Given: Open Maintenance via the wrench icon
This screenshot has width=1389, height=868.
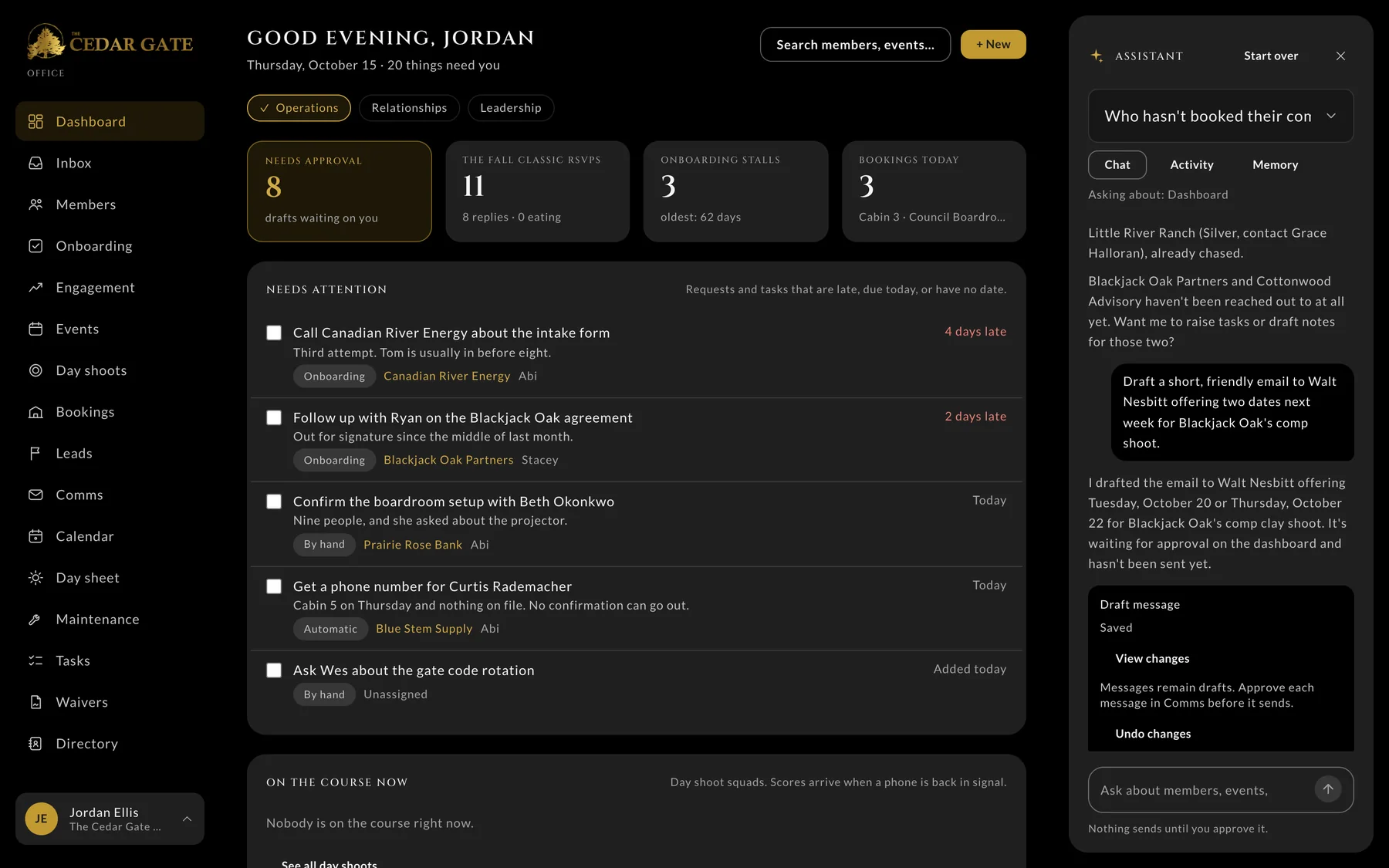Looking at the screenshot, I should (35, 619).
